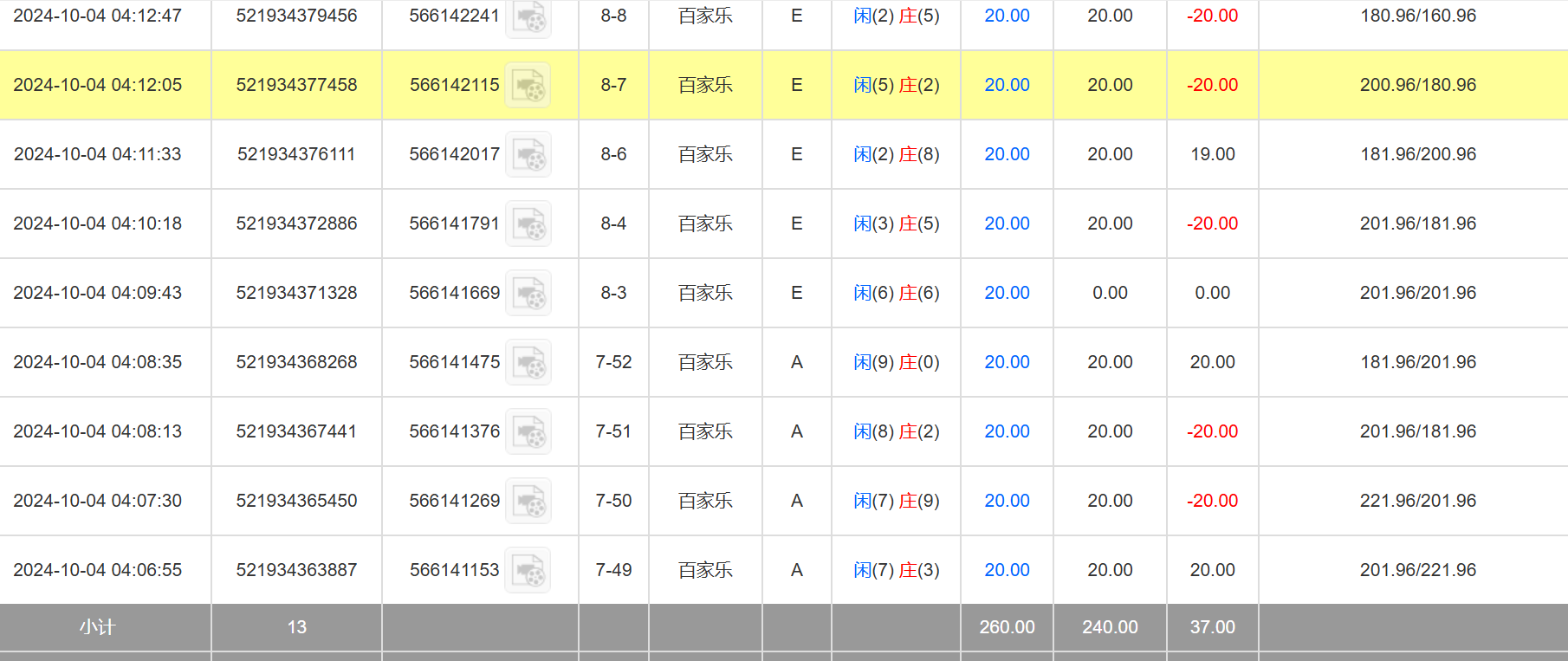The image size is (1568, 661).
Task: Open video icon for game 566141153
Action: point(528,570)
